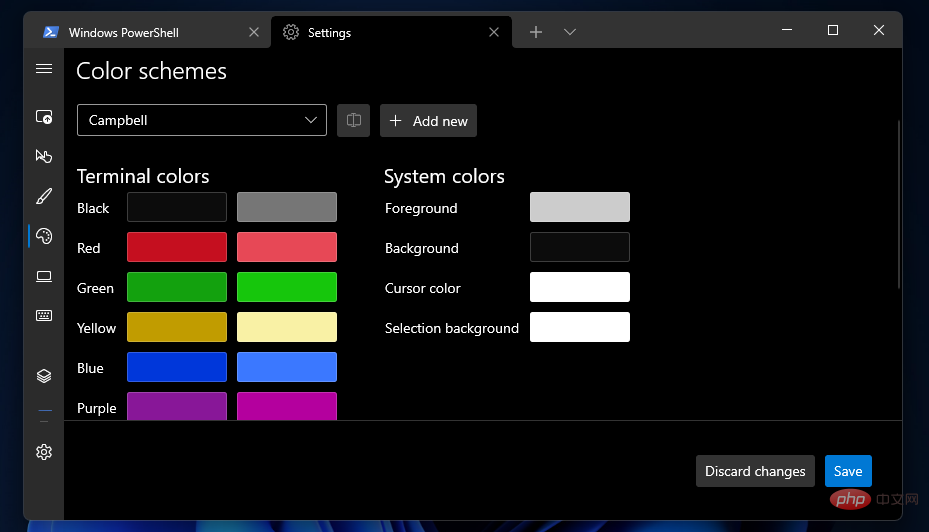Image resolution: width=929 pixels, height=532 pixels.
Task: Open the Defaults layers icon in sidebar
Action: [x=44, y=376]
